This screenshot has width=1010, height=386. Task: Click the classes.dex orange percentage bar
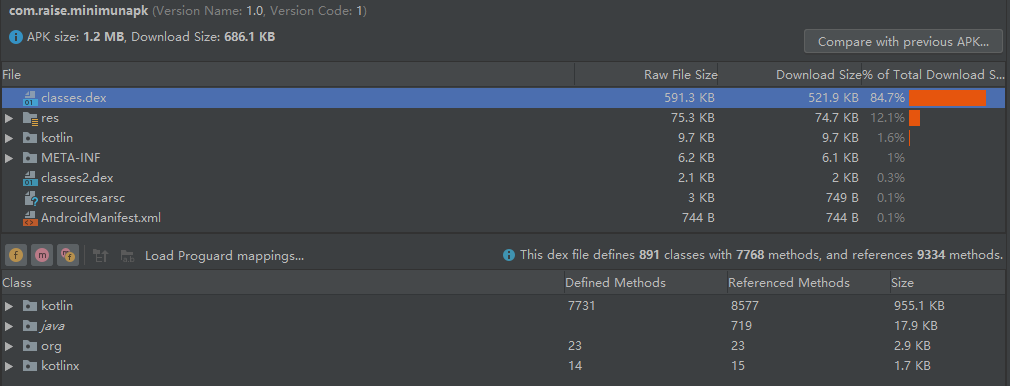point(948,98)
